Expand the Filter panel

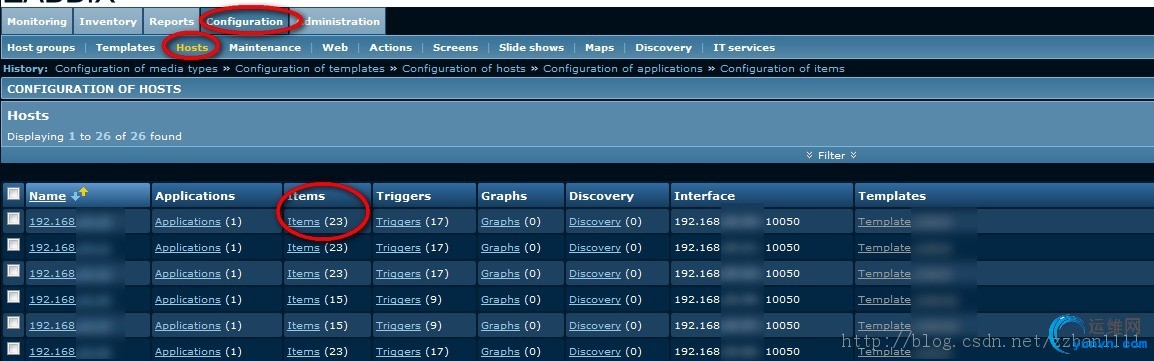point(832,155)
